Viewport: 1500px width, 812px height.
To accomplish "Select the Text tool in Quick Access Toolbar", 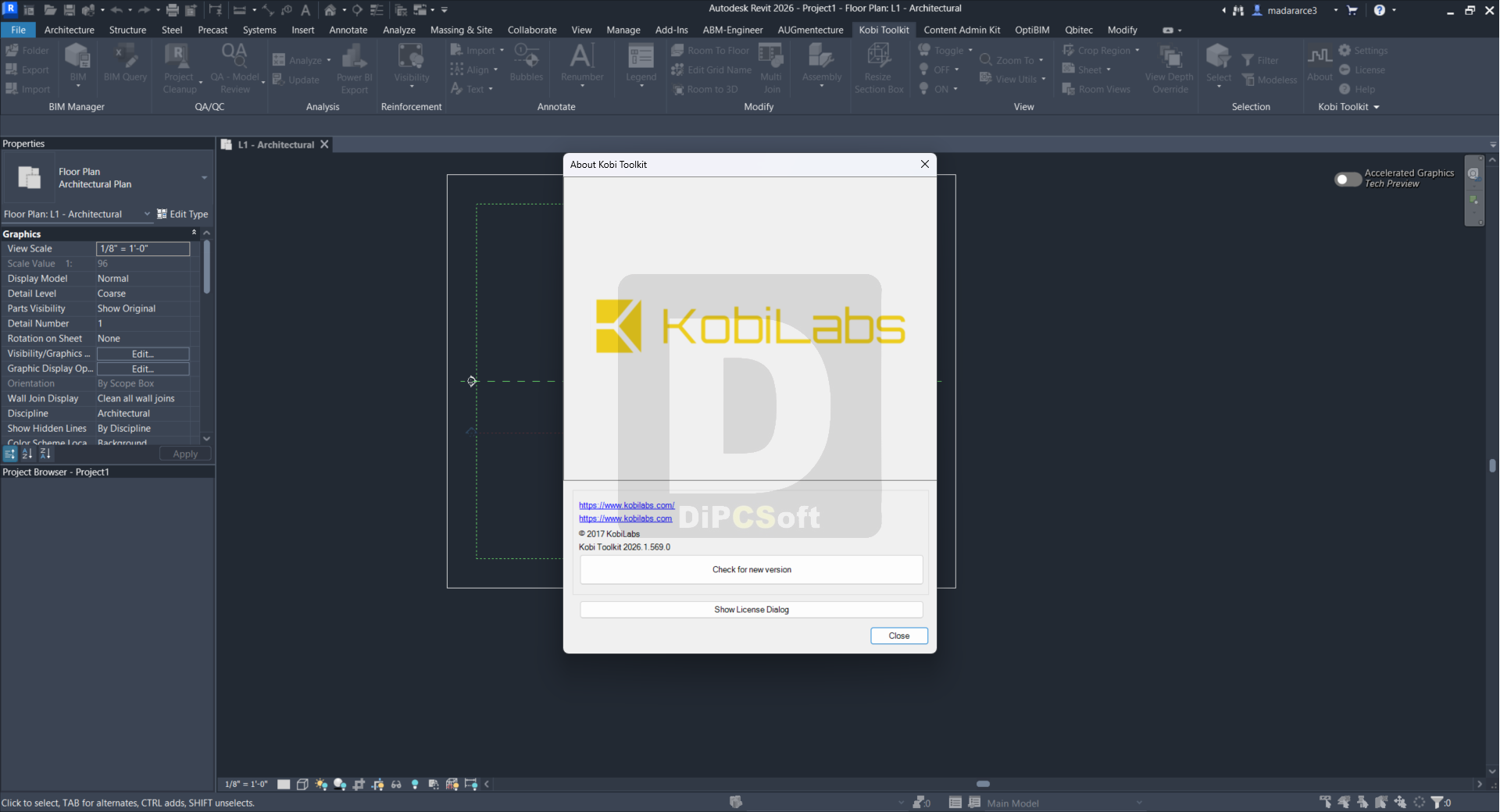I will [305, 10].
